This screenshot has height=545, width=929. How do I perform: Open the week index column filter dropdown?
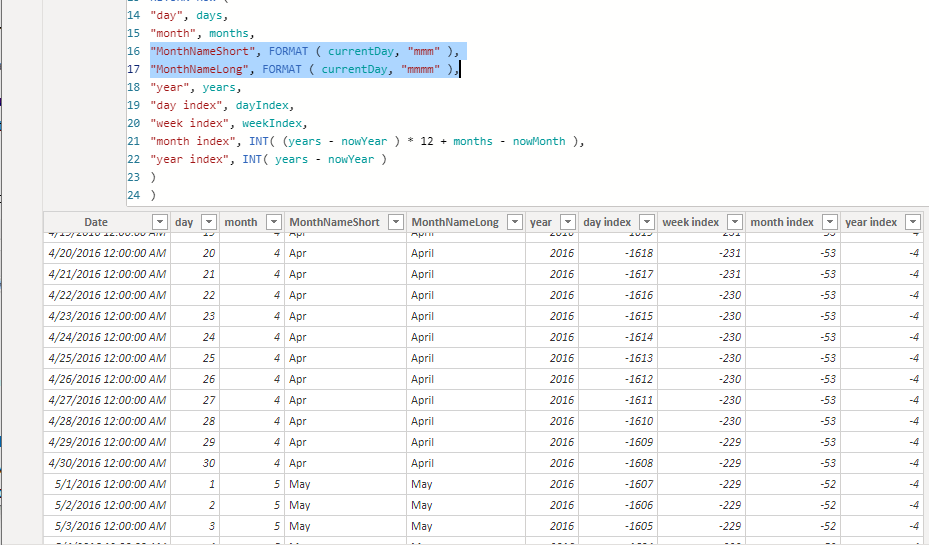pos(735,222)
